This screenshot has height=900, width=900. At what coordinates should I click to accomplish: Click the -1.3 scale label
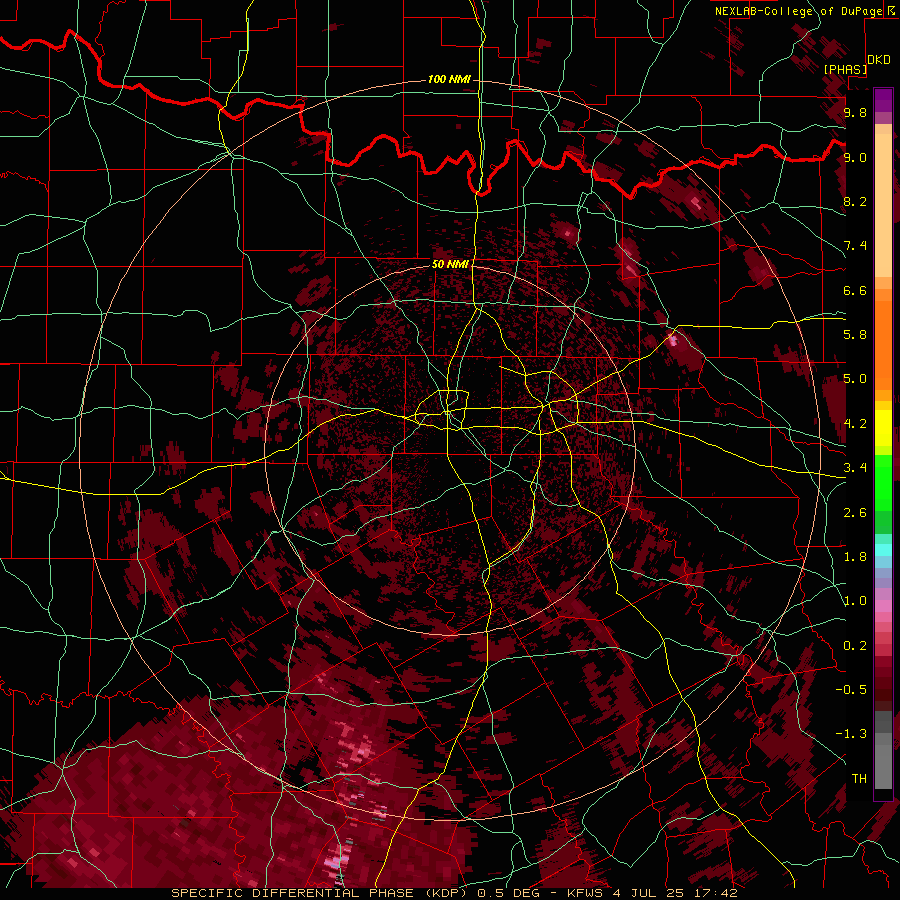(x=851, y=734)
